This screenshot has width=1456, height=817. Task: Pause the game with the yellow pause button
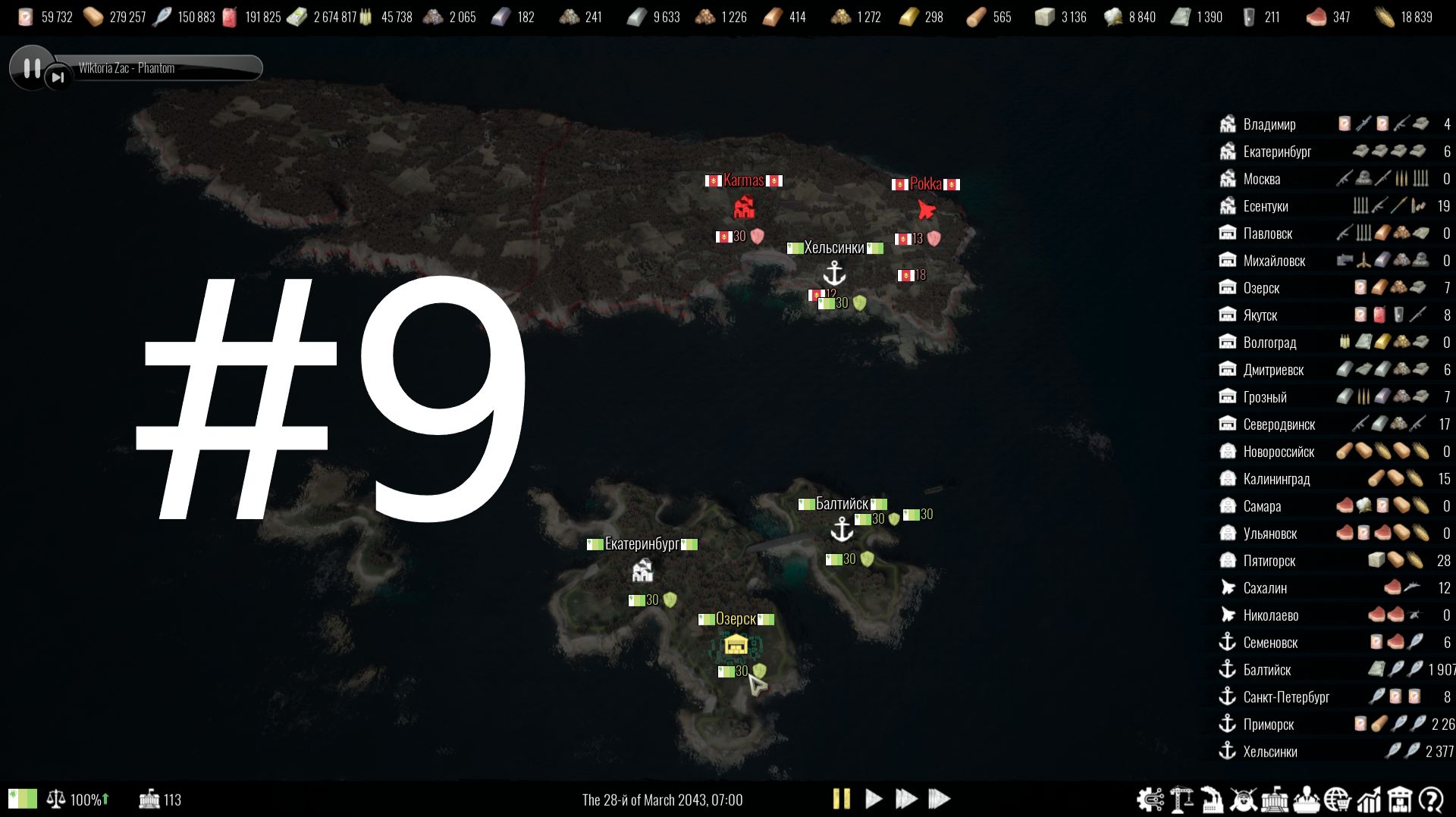(841, 799)
